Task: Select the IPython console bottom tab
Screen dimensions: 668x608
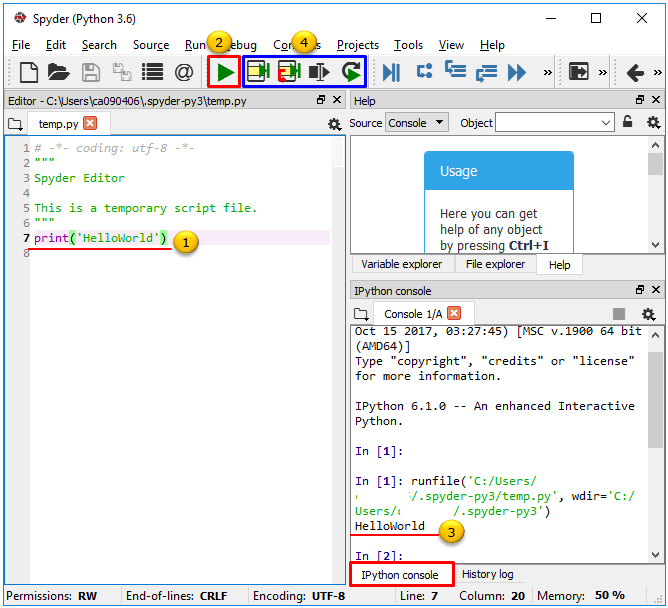Action: 400,575
